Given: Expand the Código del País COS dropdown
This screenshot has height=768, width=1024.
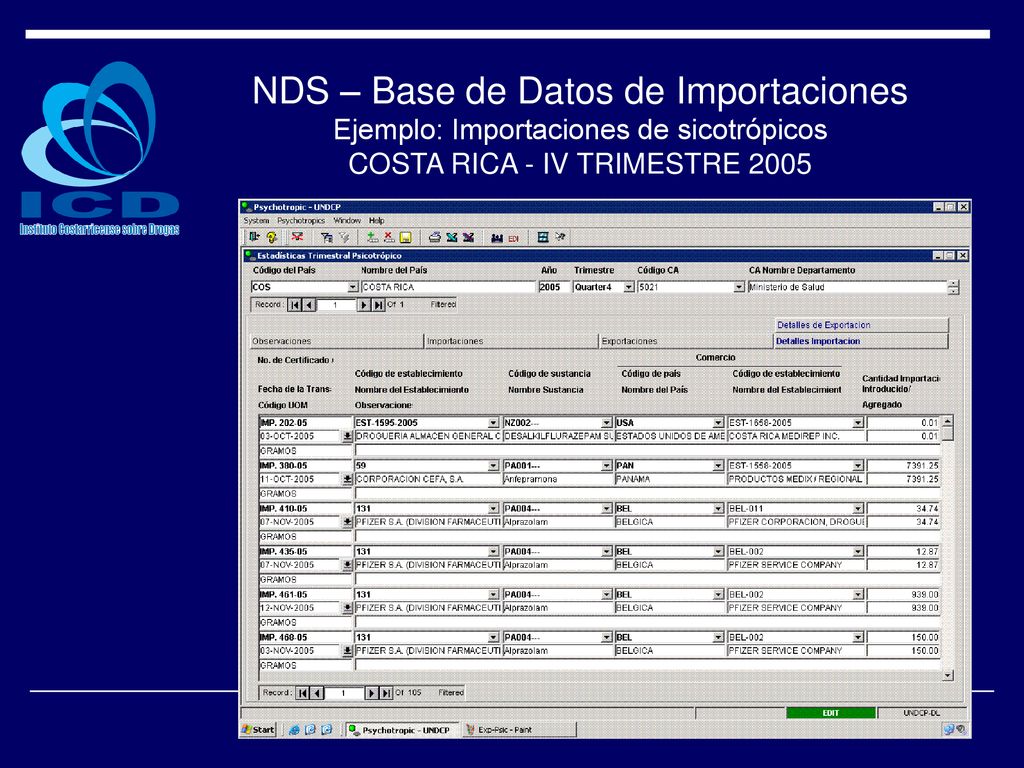Looking at the screenshot, I should coord(353,287).
